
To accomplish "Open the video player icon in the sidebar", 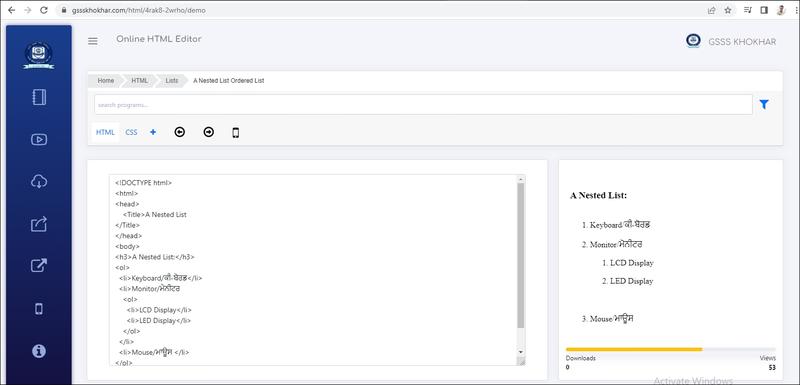I will pos(39,139).
